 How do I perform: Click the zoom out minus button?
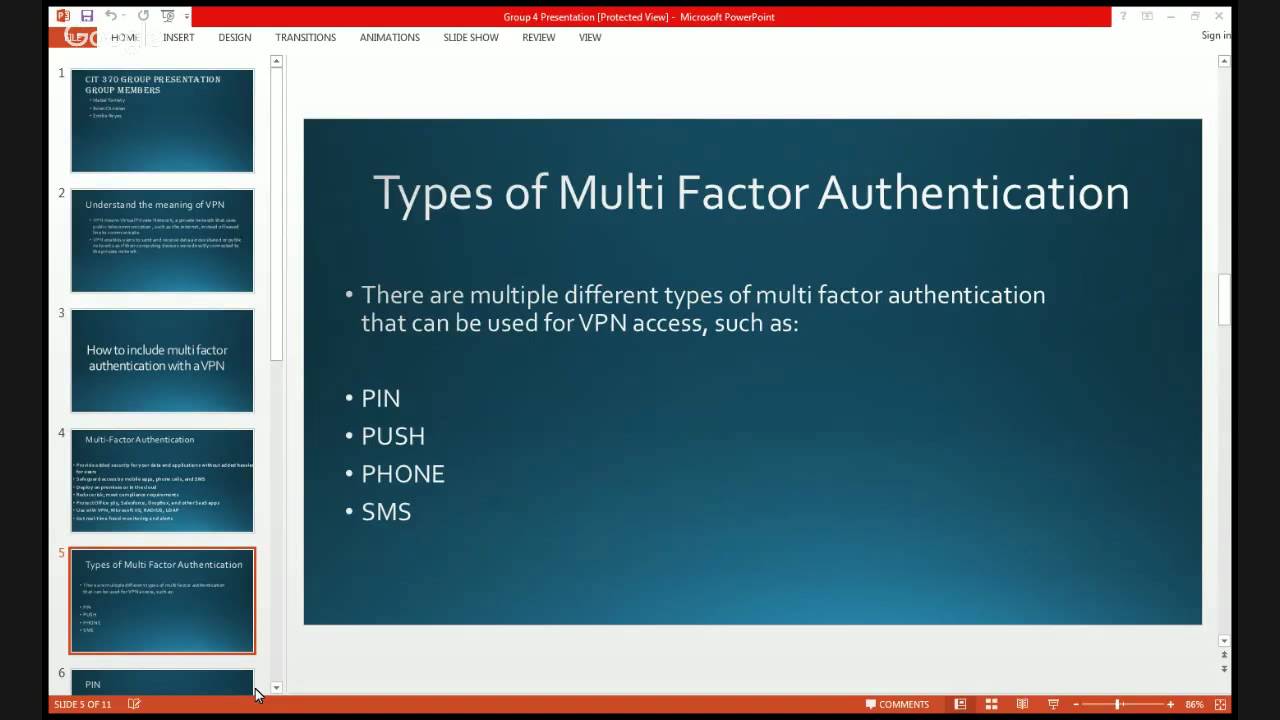coord(1074,704)
